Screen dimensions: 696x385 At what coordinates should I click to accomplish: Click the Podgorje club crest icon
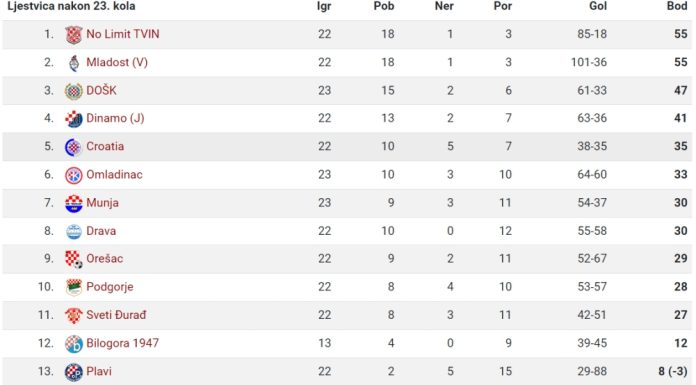point(74,287)
